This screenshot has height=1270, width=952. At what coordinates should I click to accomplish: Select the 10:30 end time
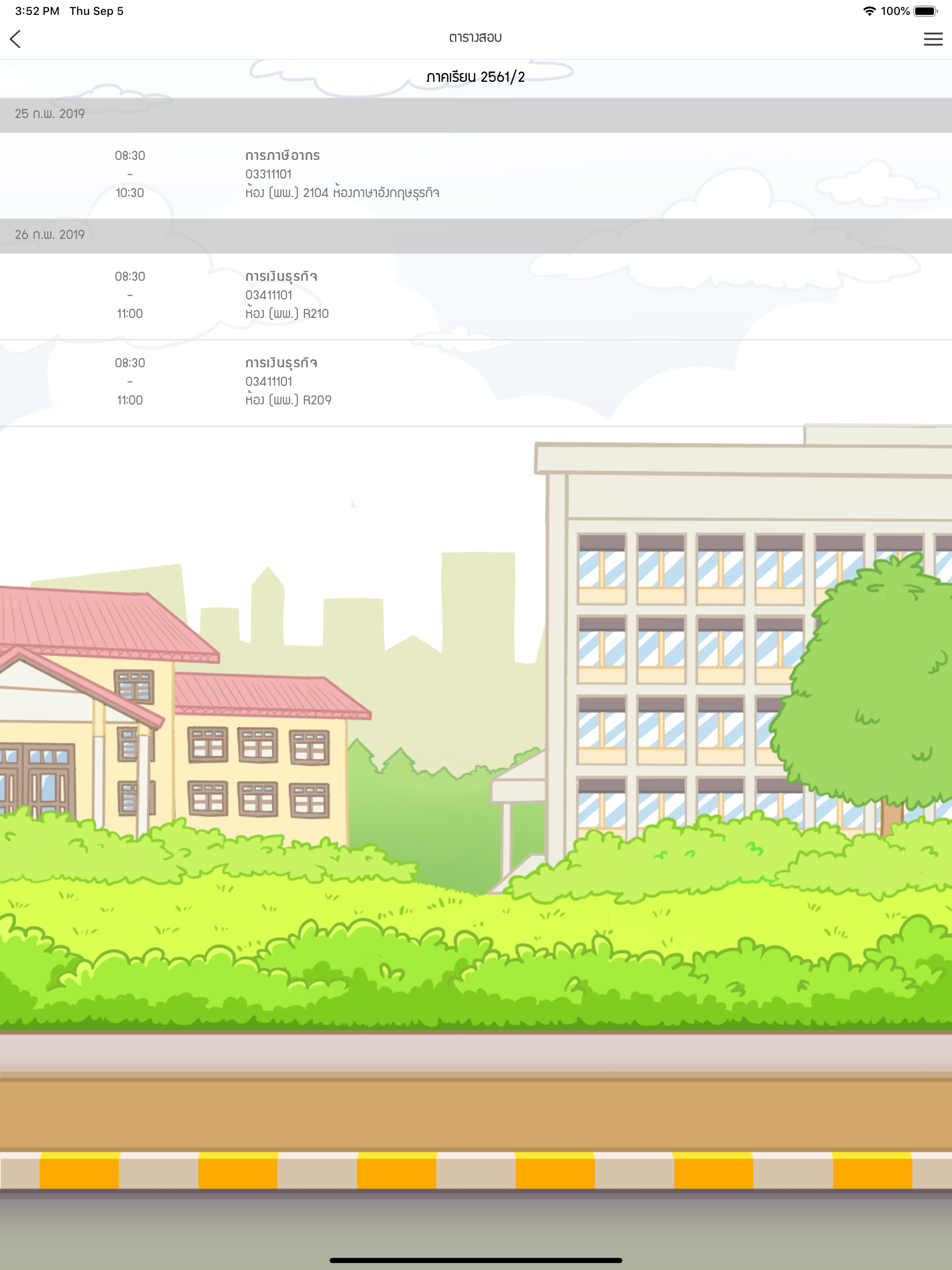tap(130, 193)
